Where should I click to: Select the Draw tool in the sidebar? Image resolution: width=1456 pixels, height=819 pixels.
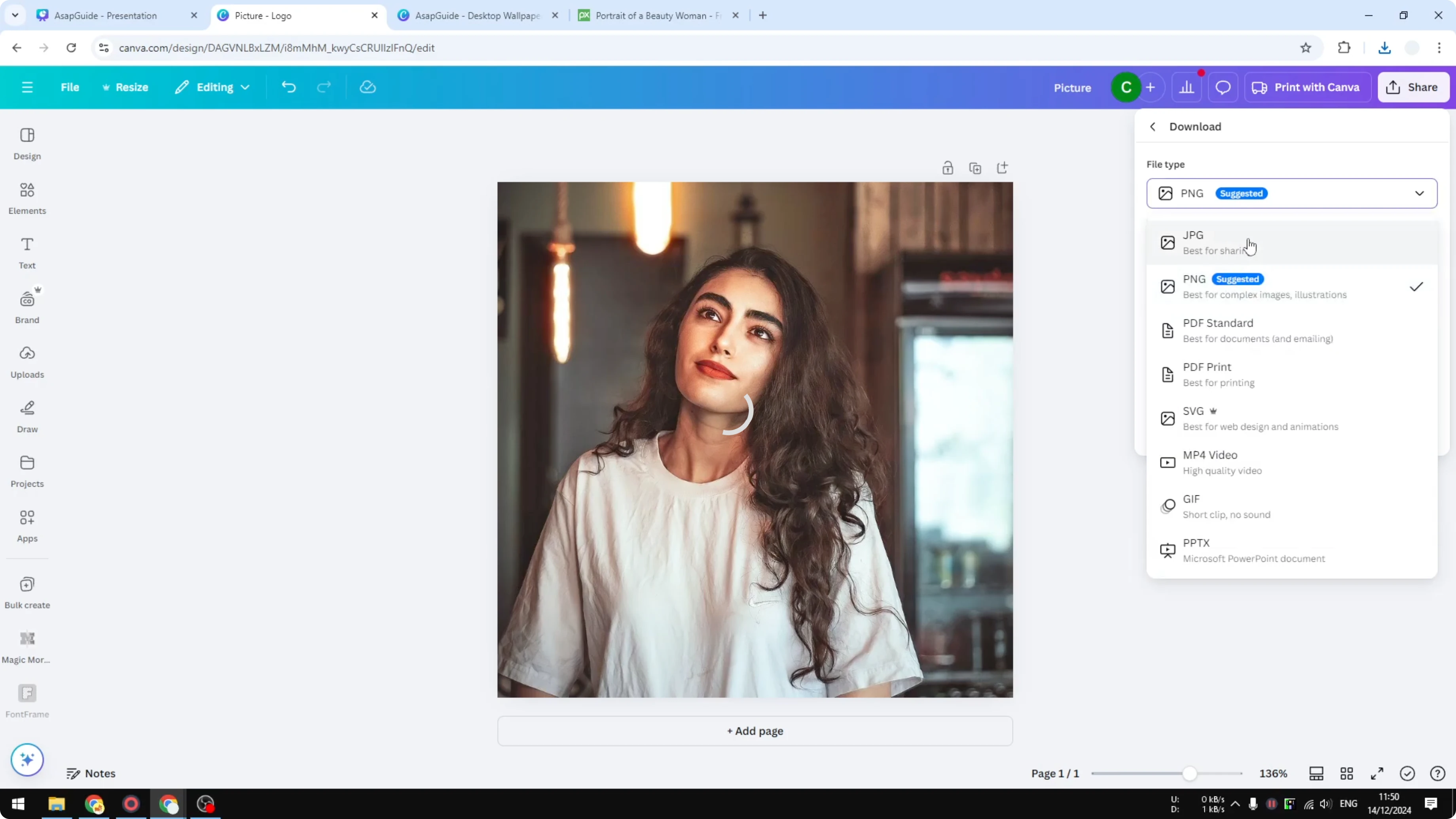pos(27,417)
